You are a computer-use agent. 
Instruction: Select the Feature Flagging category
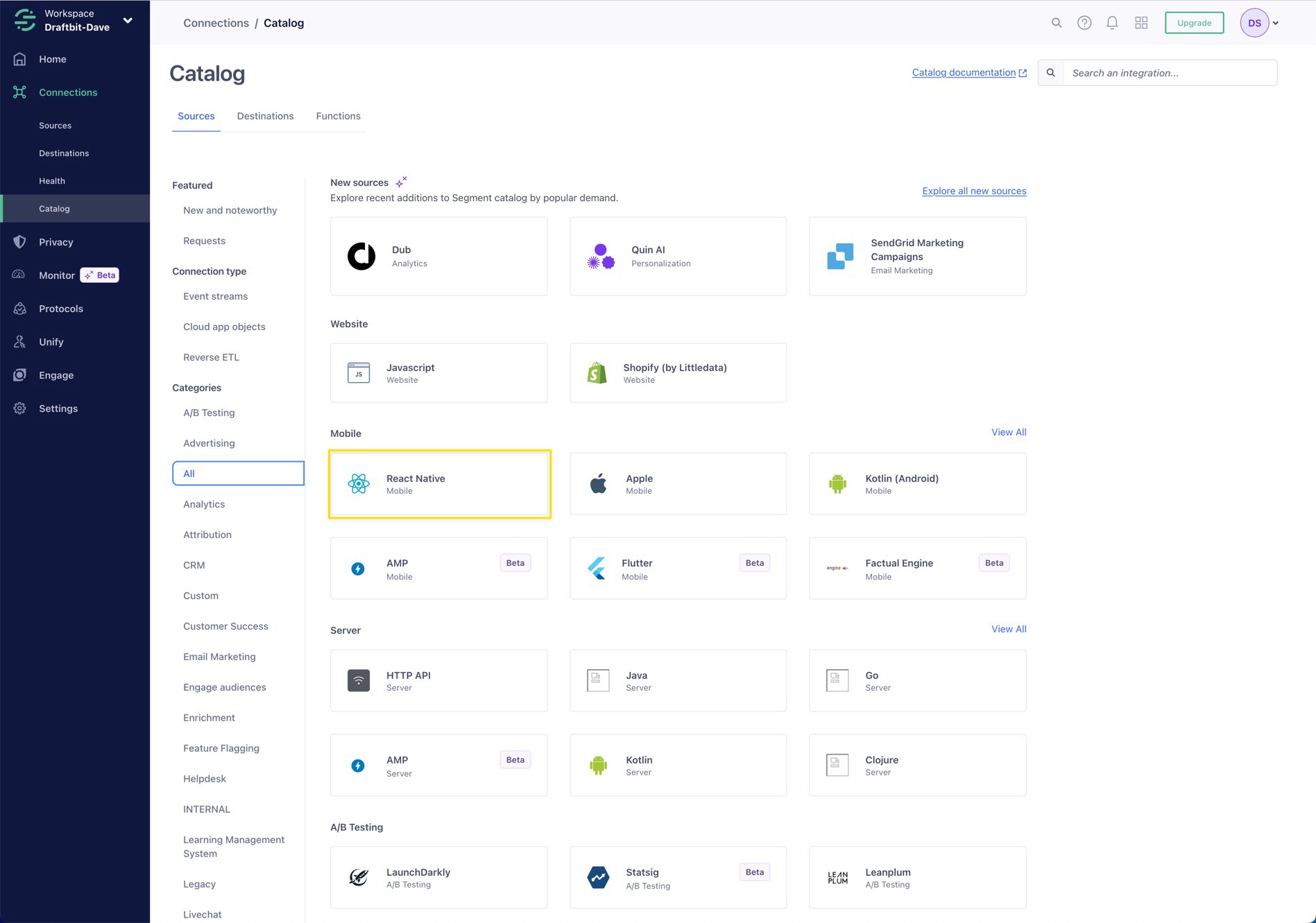point(221,749)
